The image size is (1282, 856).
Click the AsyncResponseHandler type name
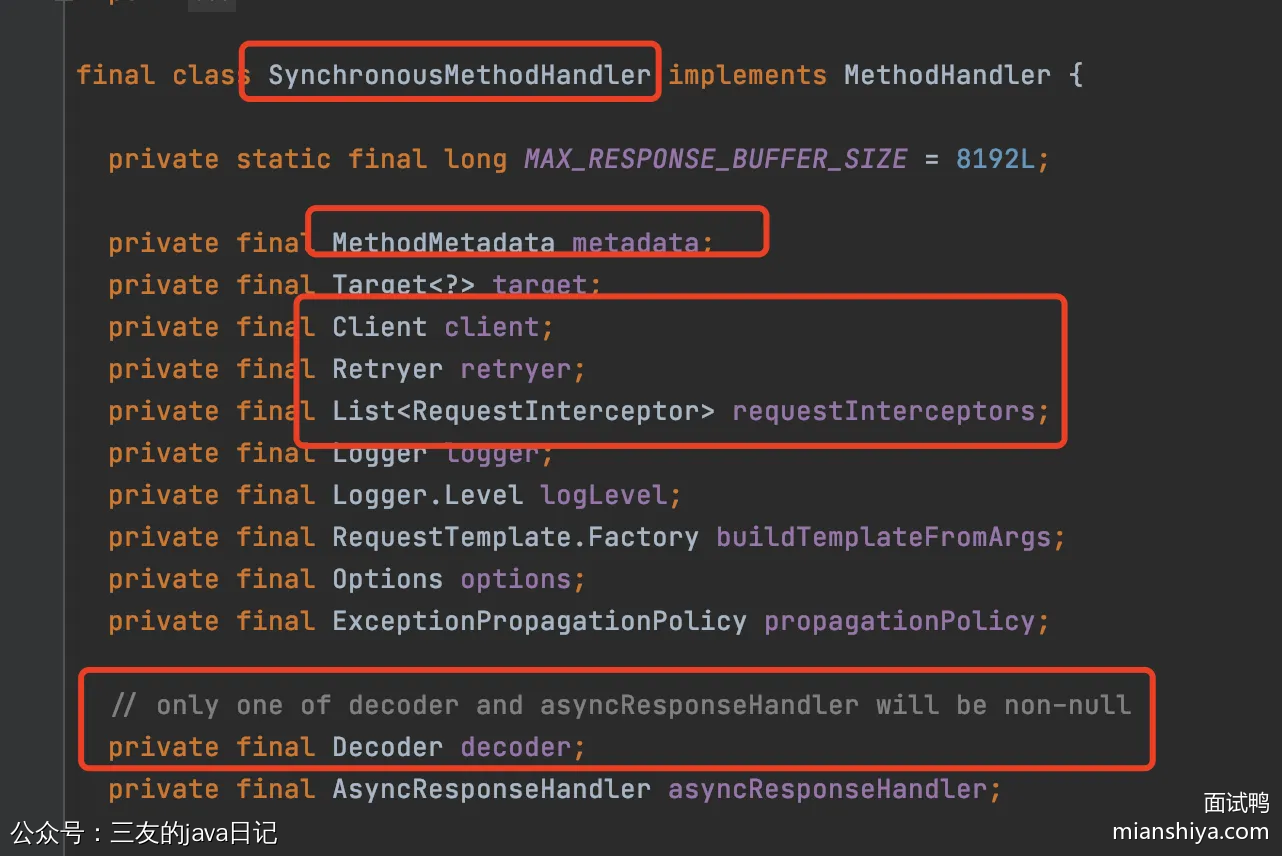click(491, 789)
